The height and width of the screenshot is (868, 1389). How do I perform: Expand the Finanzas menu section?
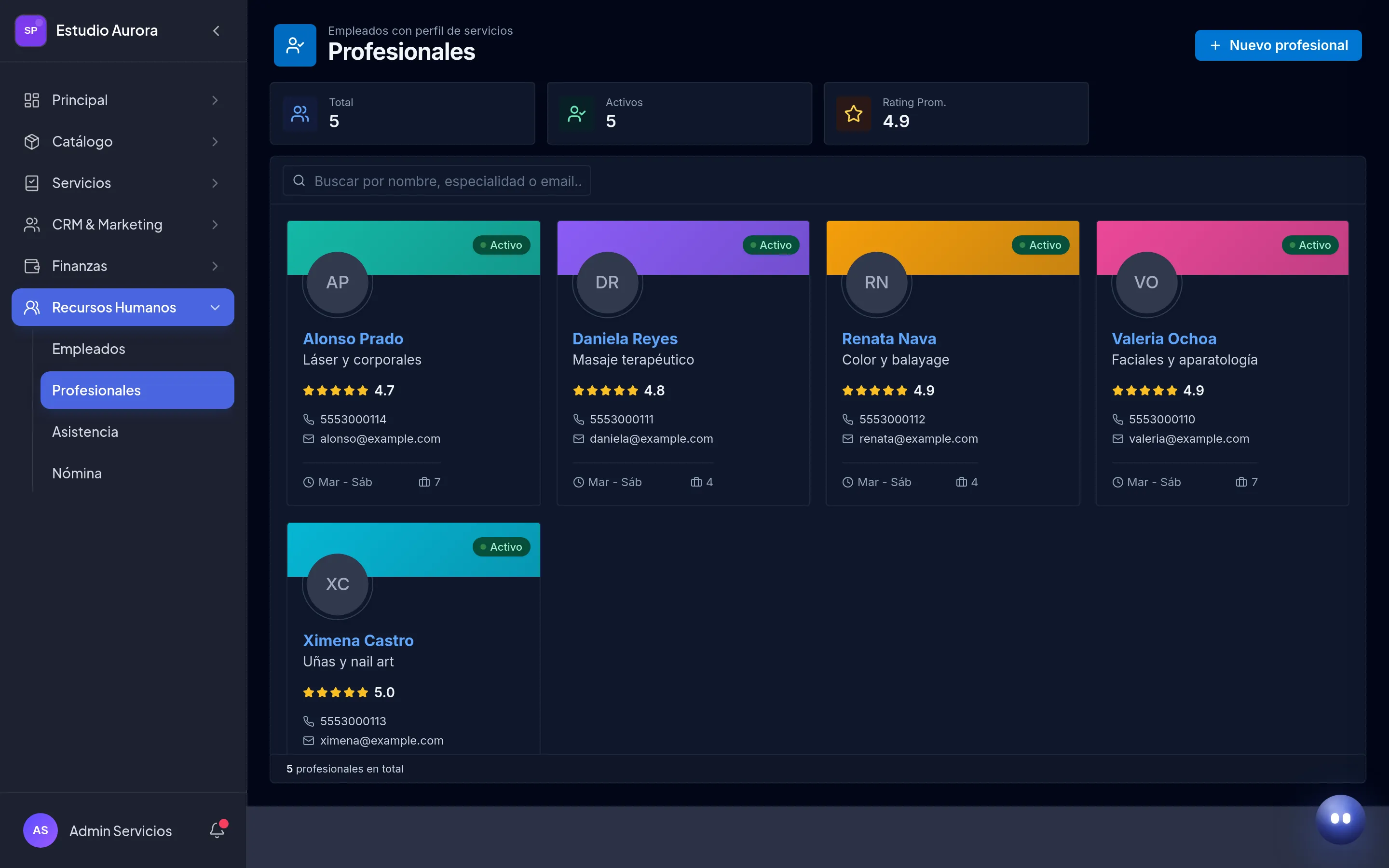(x=123, y=266)
